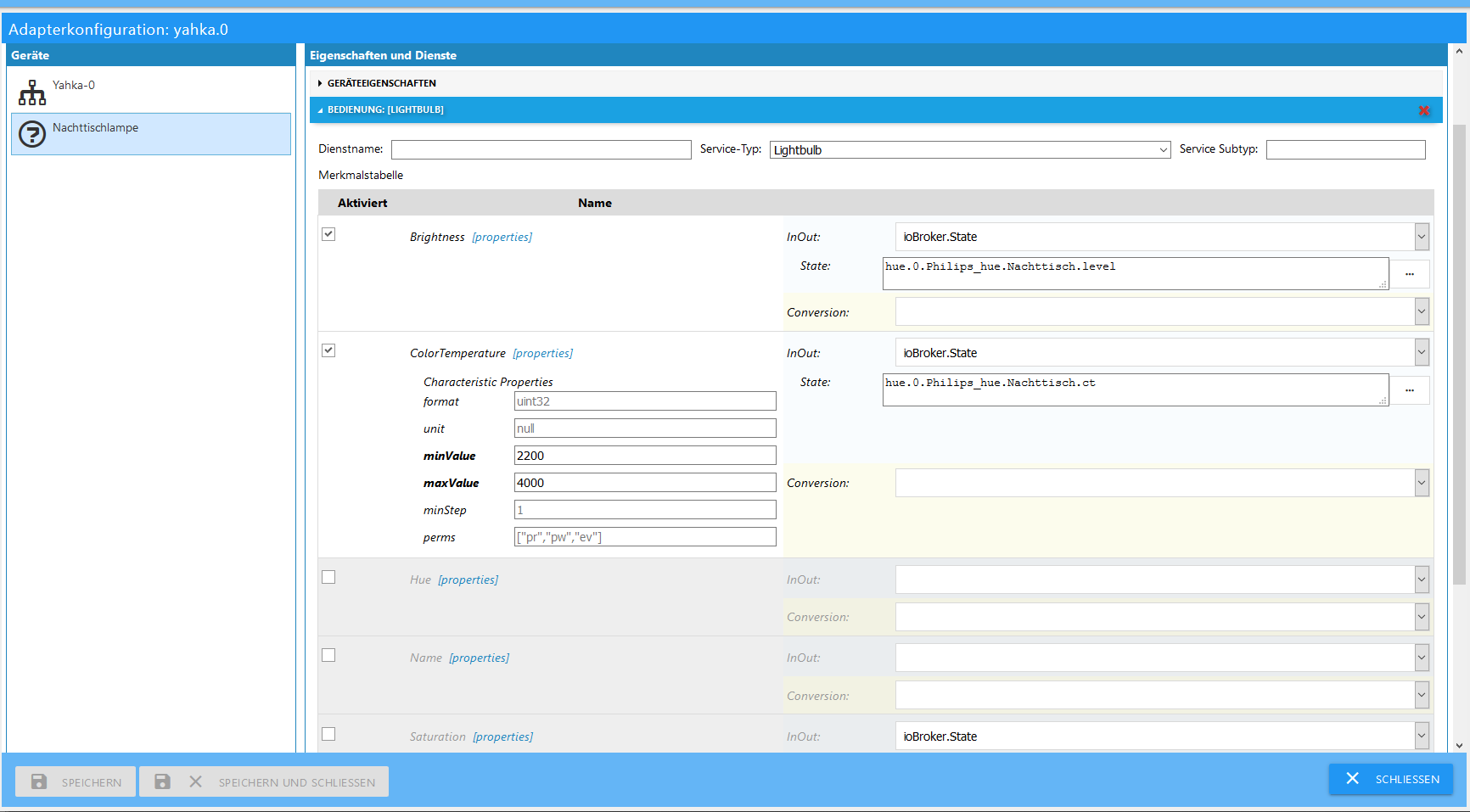Click the Speichern floppy disk icon
This screenshot has width=1470, height=812.
39,781
